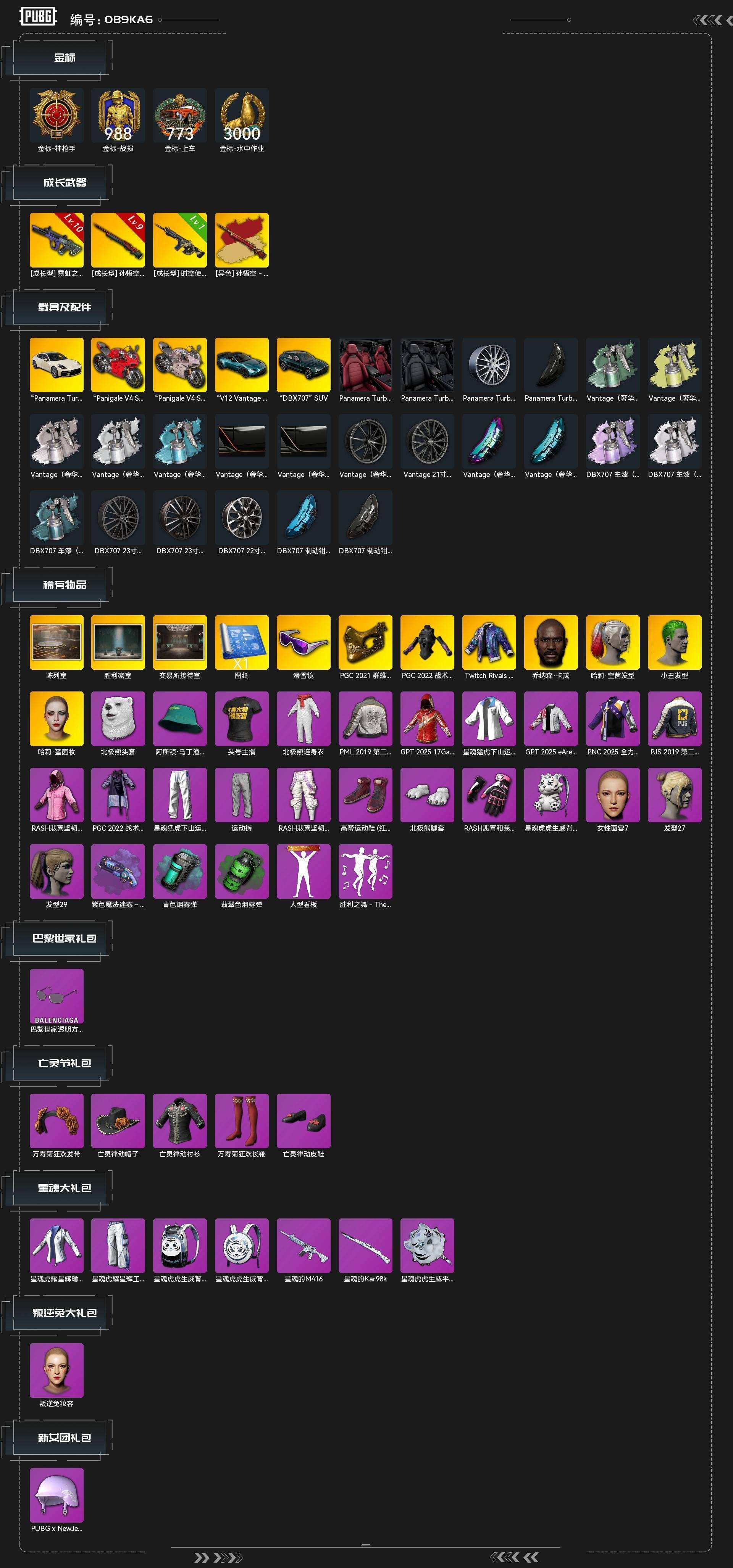This screenshot has height=1568, width=733.
Task: Pick the 星魂的Kar98k rifle skin
Action: (365, 1246)
